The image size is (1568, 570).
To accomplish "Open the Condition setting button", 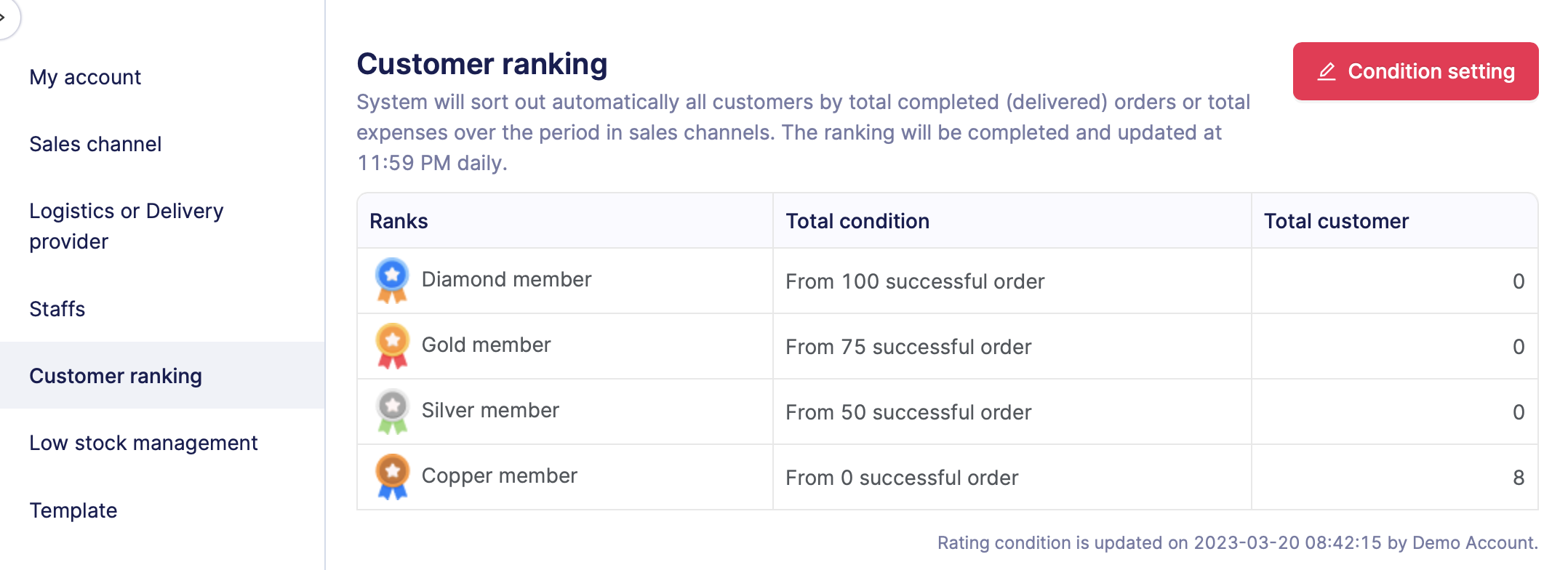I will [x=1415, y=71].
